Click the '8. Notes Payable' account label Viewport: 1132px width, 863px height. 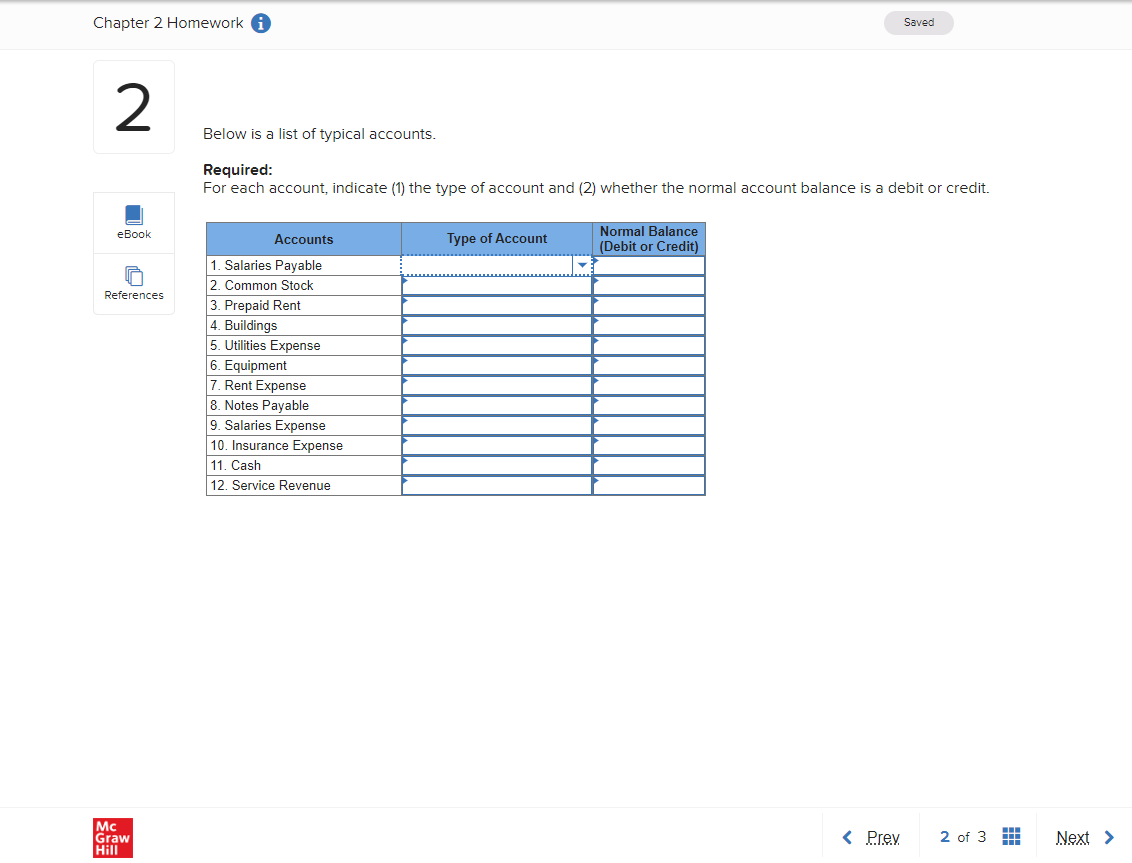(259, 405)
